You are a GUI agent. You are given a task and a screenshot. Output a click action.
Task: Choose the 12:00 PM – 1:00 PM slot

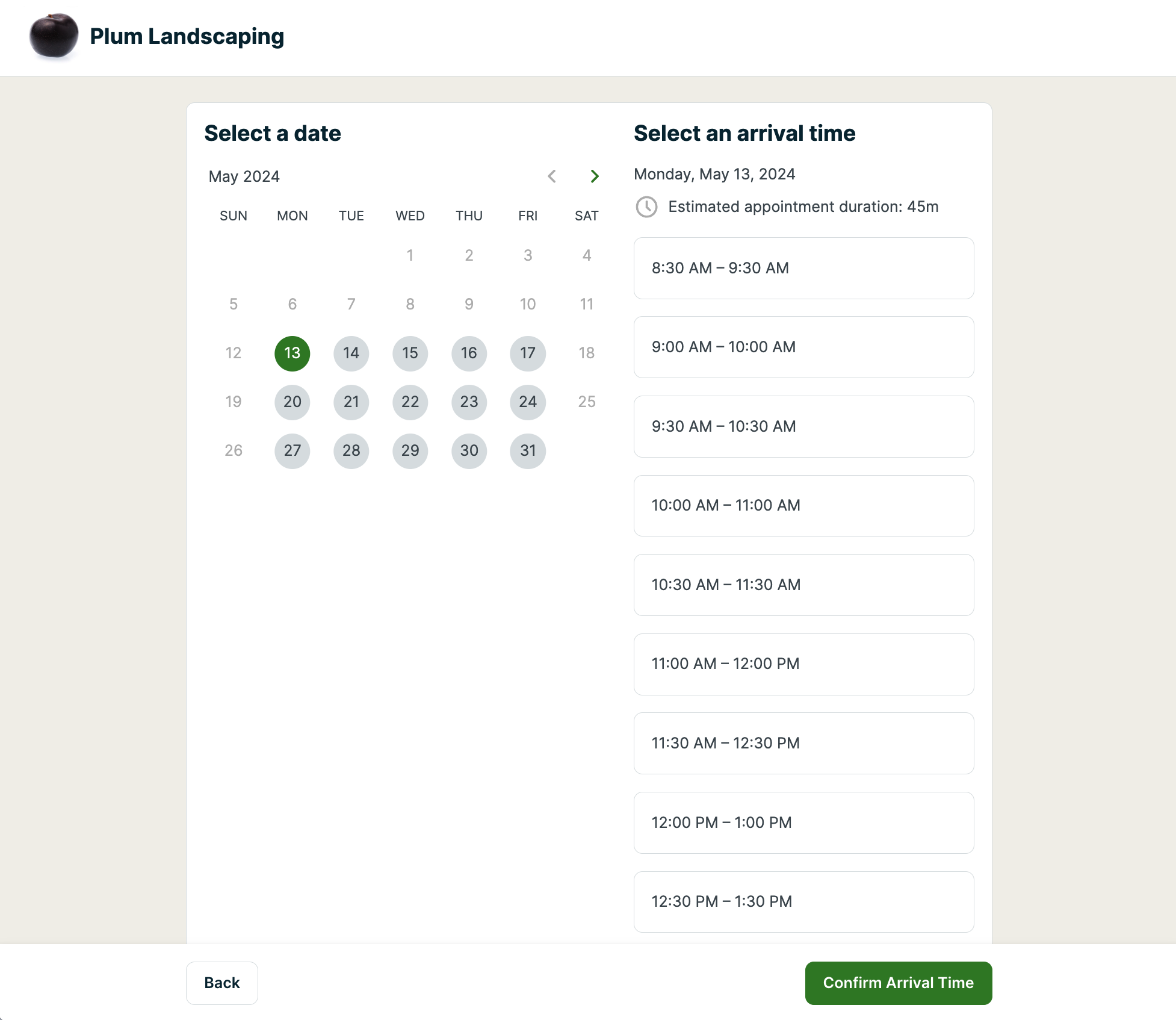tap(803, 823)
